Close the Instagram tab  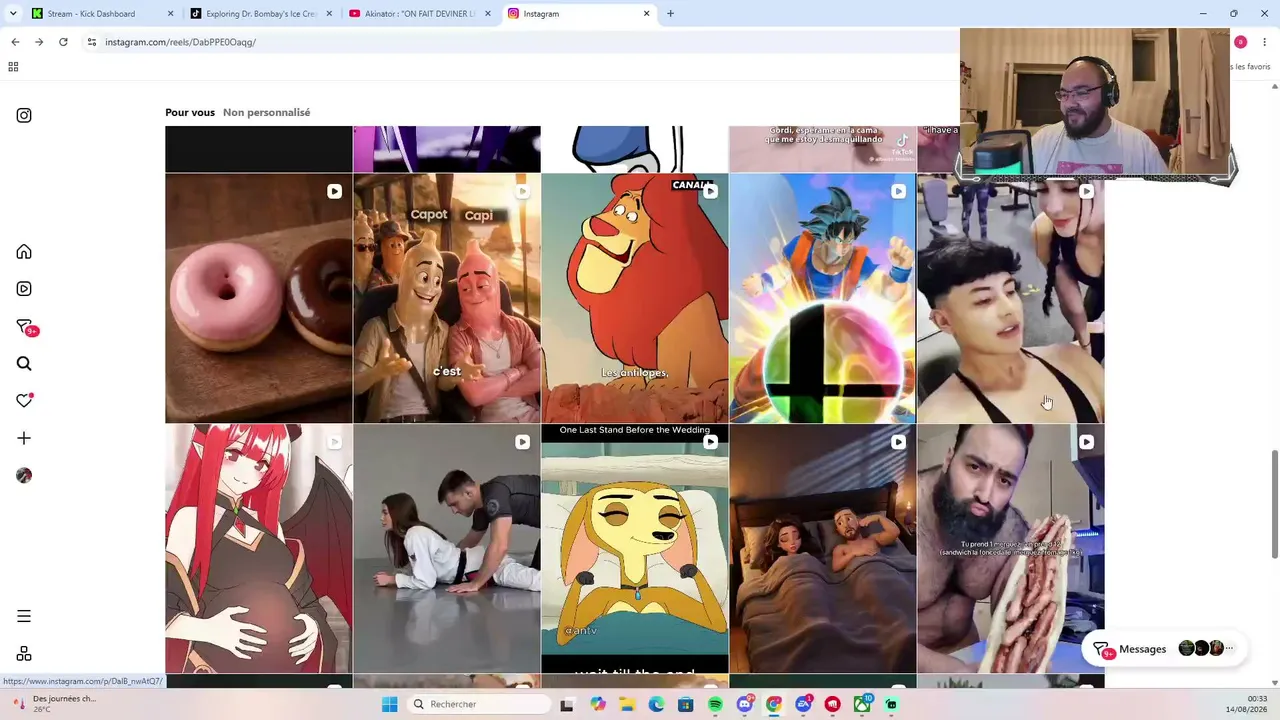point(646,14)
